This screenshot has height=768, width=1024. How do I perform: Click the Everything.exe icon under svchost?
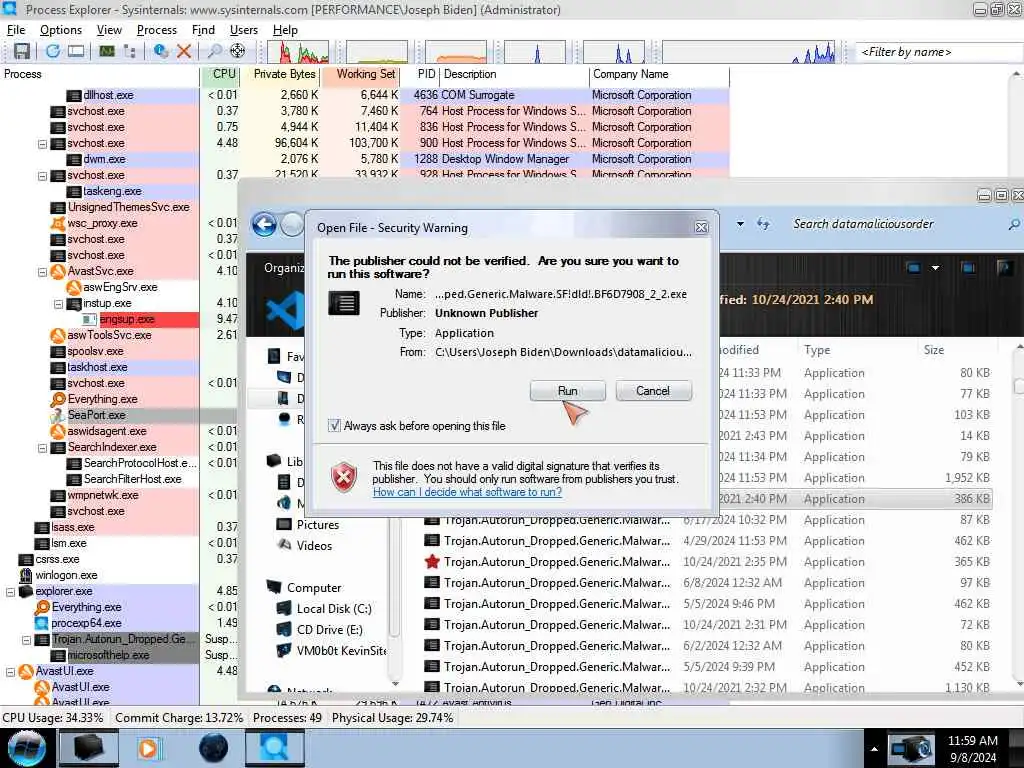(57, 399)
